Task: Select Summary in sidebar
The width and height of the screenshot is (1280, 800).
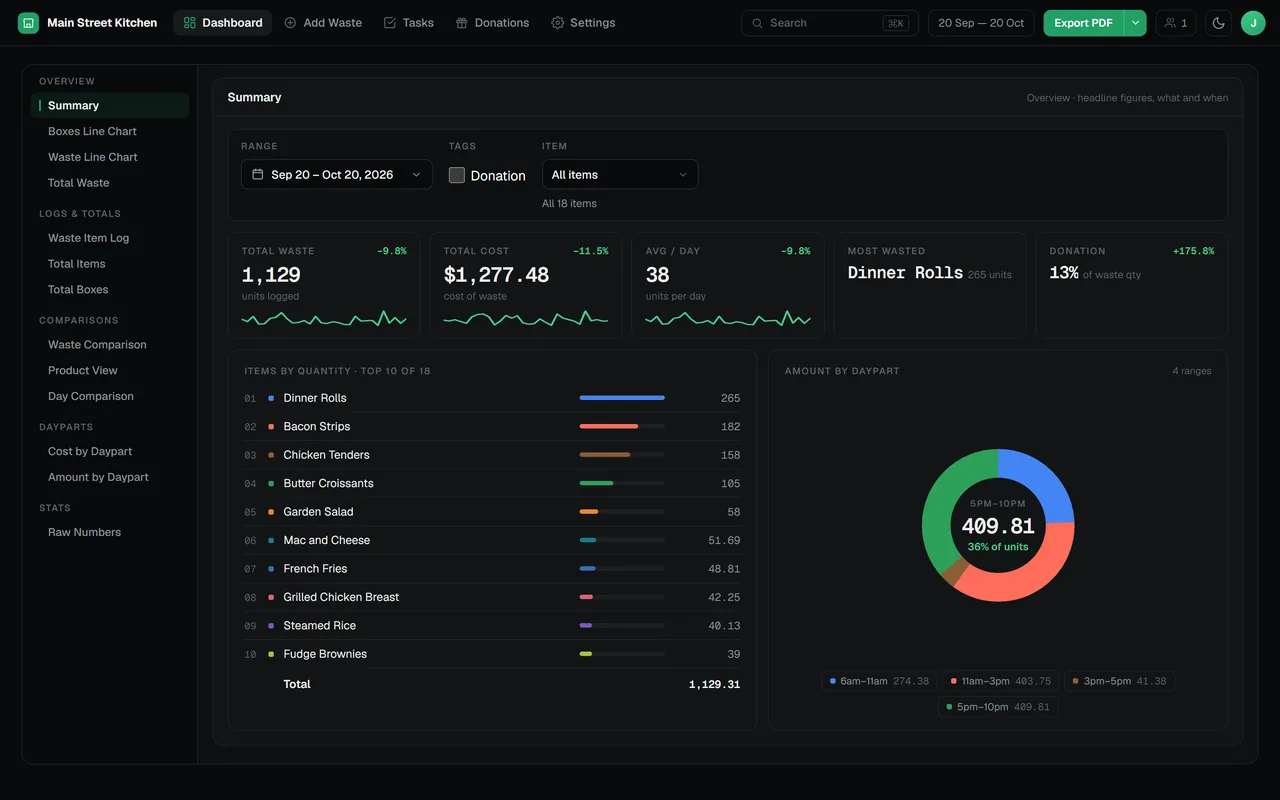Action: [x=110, y=106]
